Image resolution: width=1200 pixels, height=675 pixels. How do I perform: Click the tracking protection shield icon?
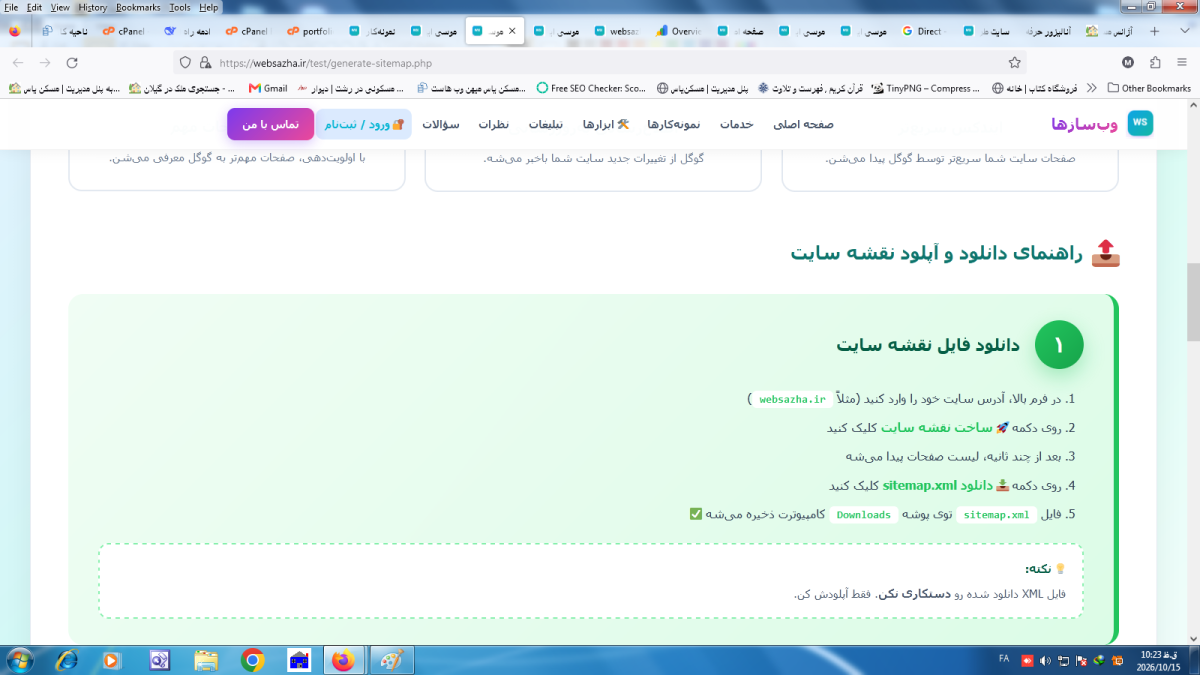(x=185, y=62)
